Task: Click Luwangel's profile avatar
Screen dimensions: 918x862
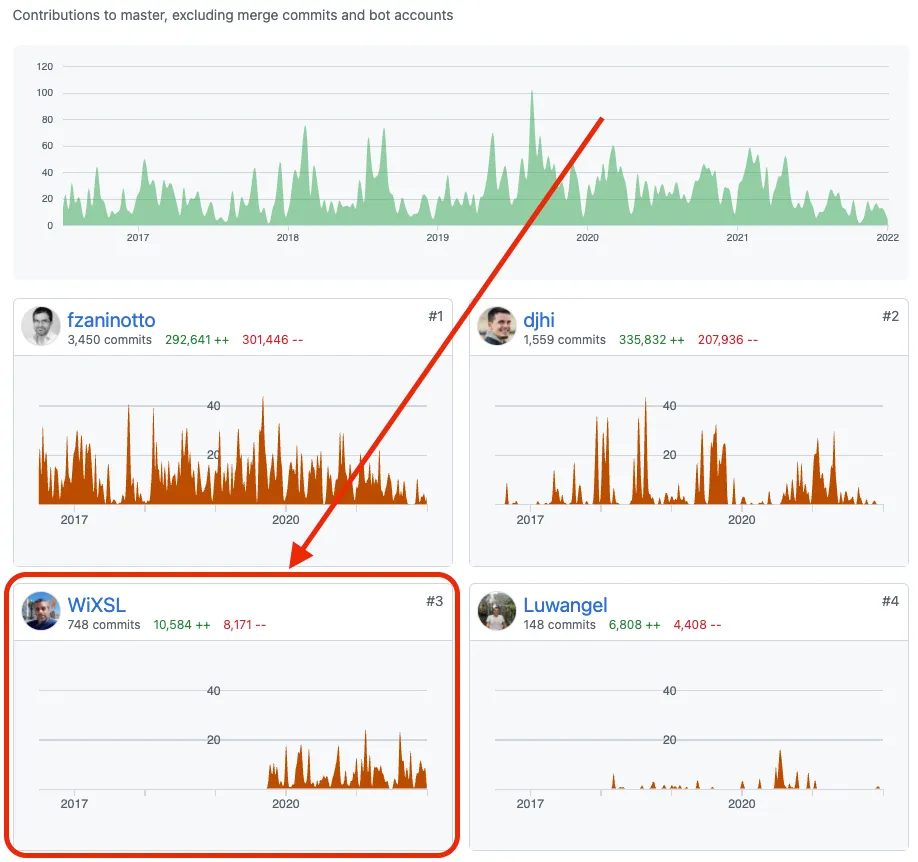Action: tap(497, 610)
